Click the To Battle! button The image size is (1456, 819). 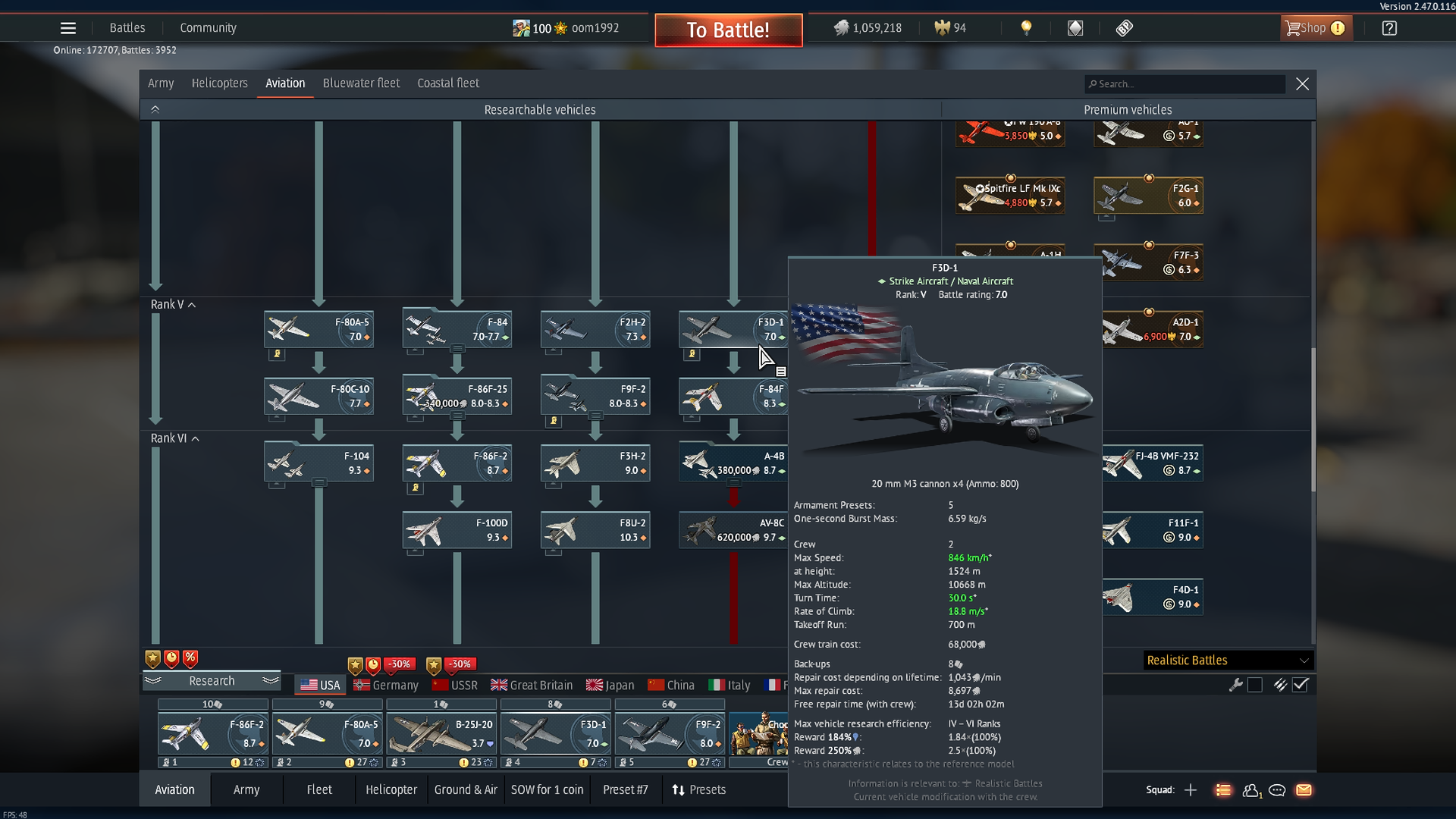tap(729, 30)
